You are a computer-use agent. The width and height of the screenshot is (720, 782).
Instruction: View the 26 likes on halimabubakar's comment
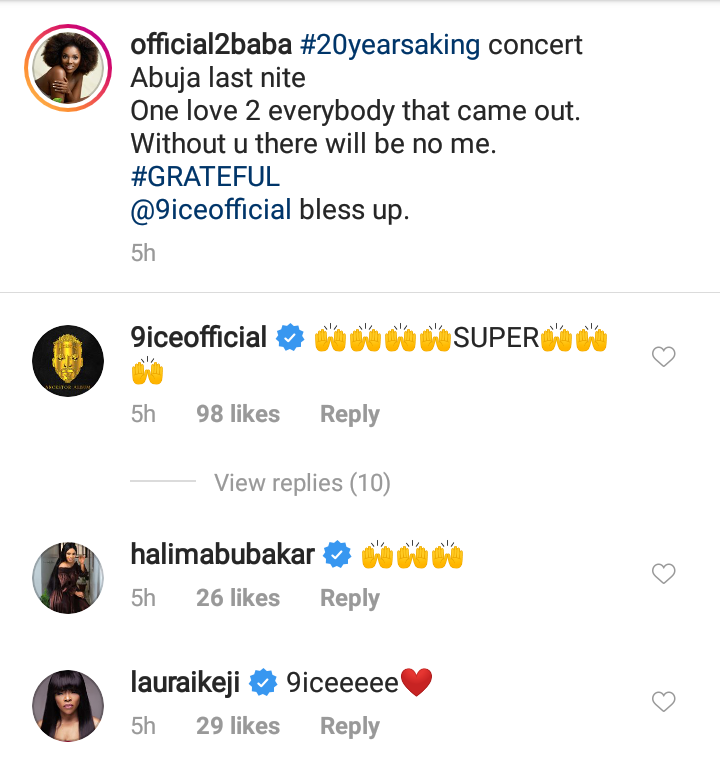tap(238, 598)
